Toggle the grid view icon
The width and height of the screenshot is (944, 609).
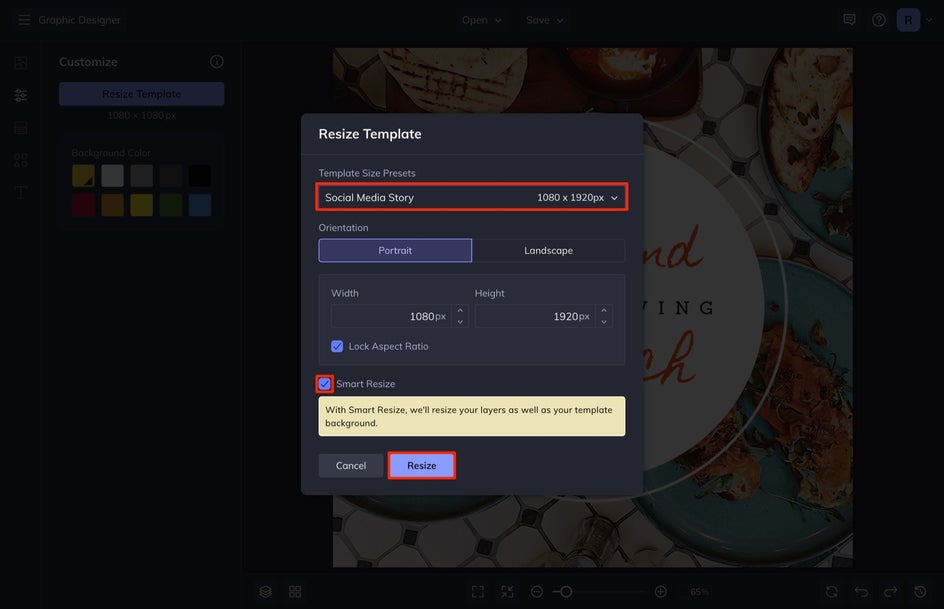295,592
